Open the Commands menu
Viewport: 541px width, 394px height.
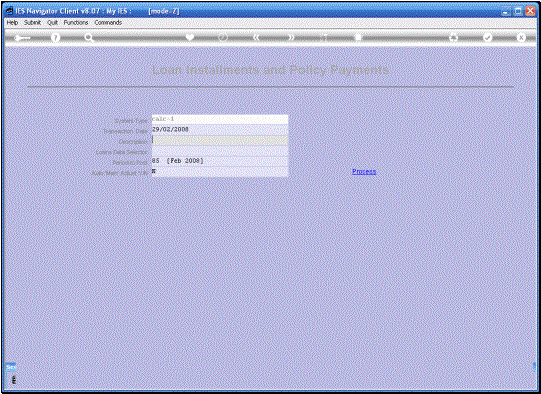(108, 22)
